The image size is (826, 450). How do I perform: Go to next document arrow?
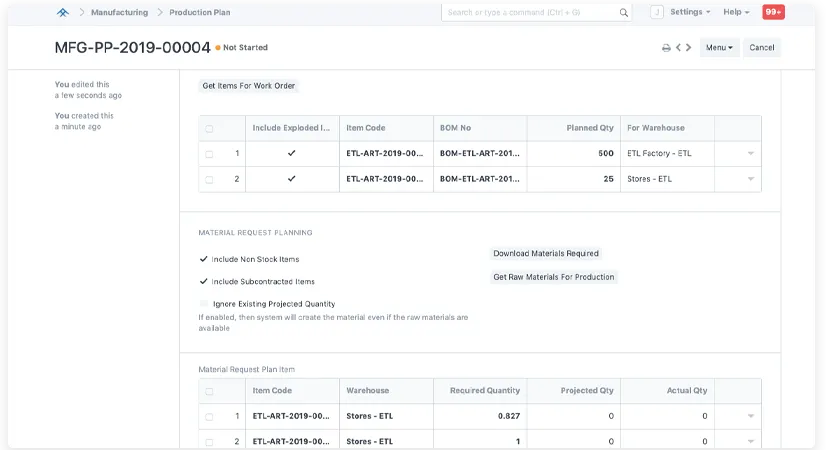point(689,48)
